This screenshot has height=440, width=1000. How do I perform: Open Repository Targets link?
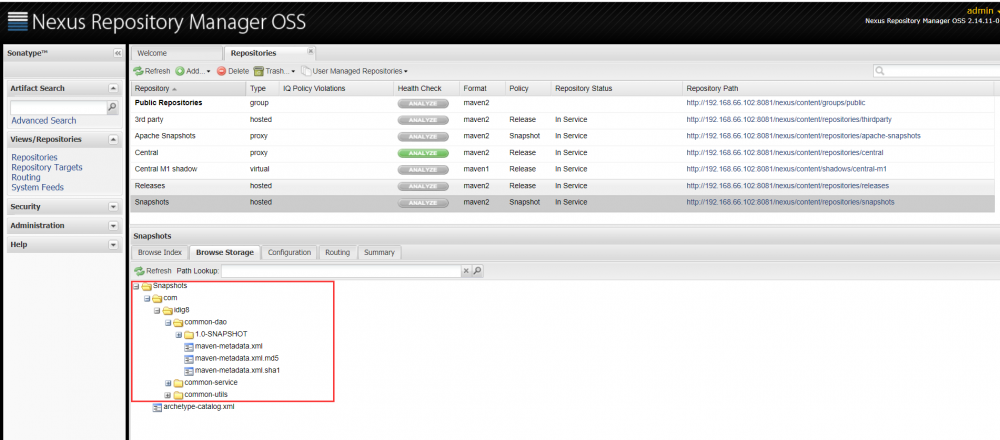(47, 167)
